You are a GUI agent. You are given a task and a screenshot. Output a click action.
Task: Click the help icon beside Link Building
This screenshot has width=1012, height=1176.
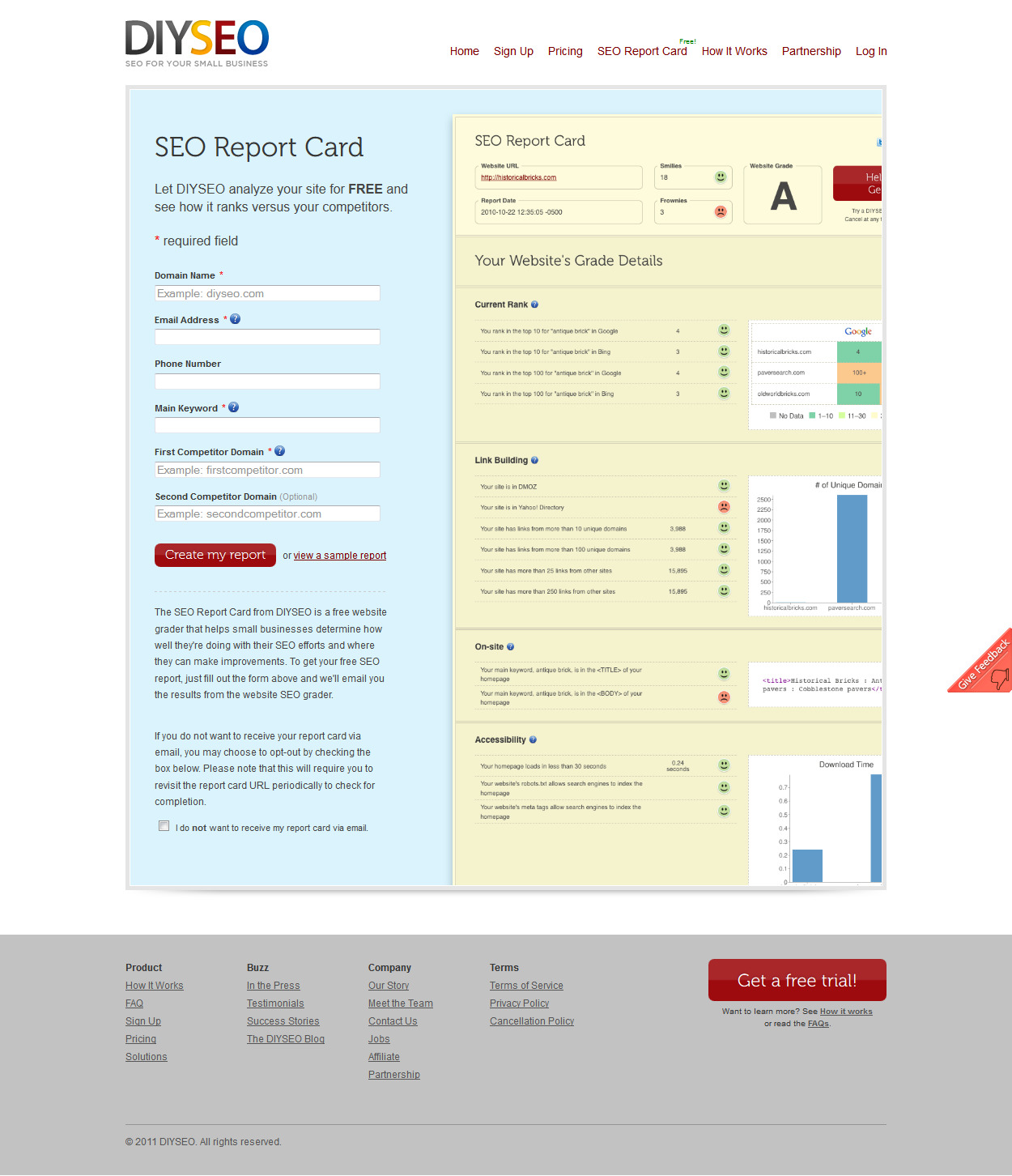coord(534,460)
